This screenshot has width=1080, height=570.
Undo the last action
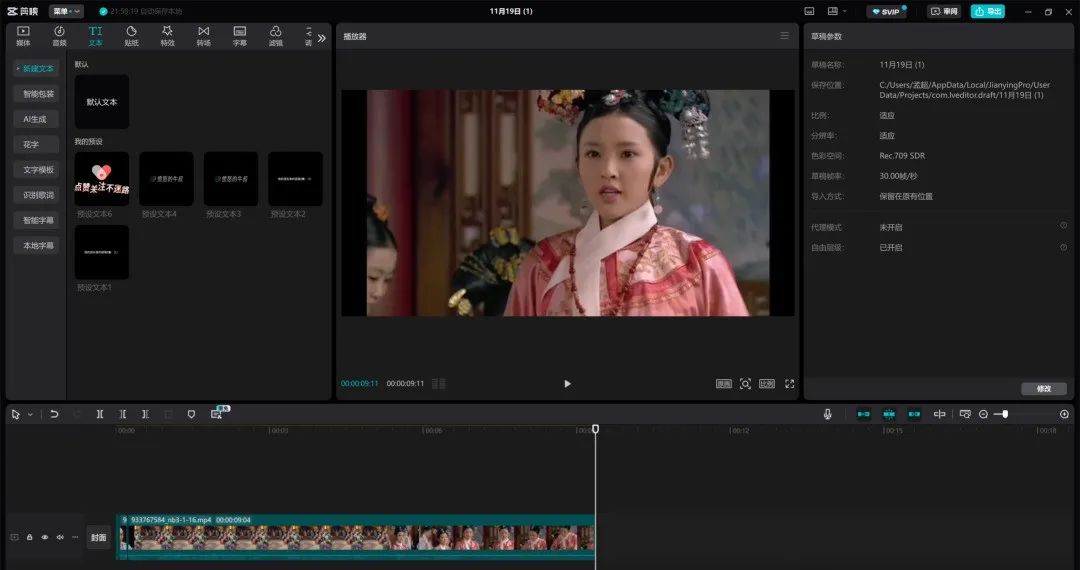(x=54, y=414)
